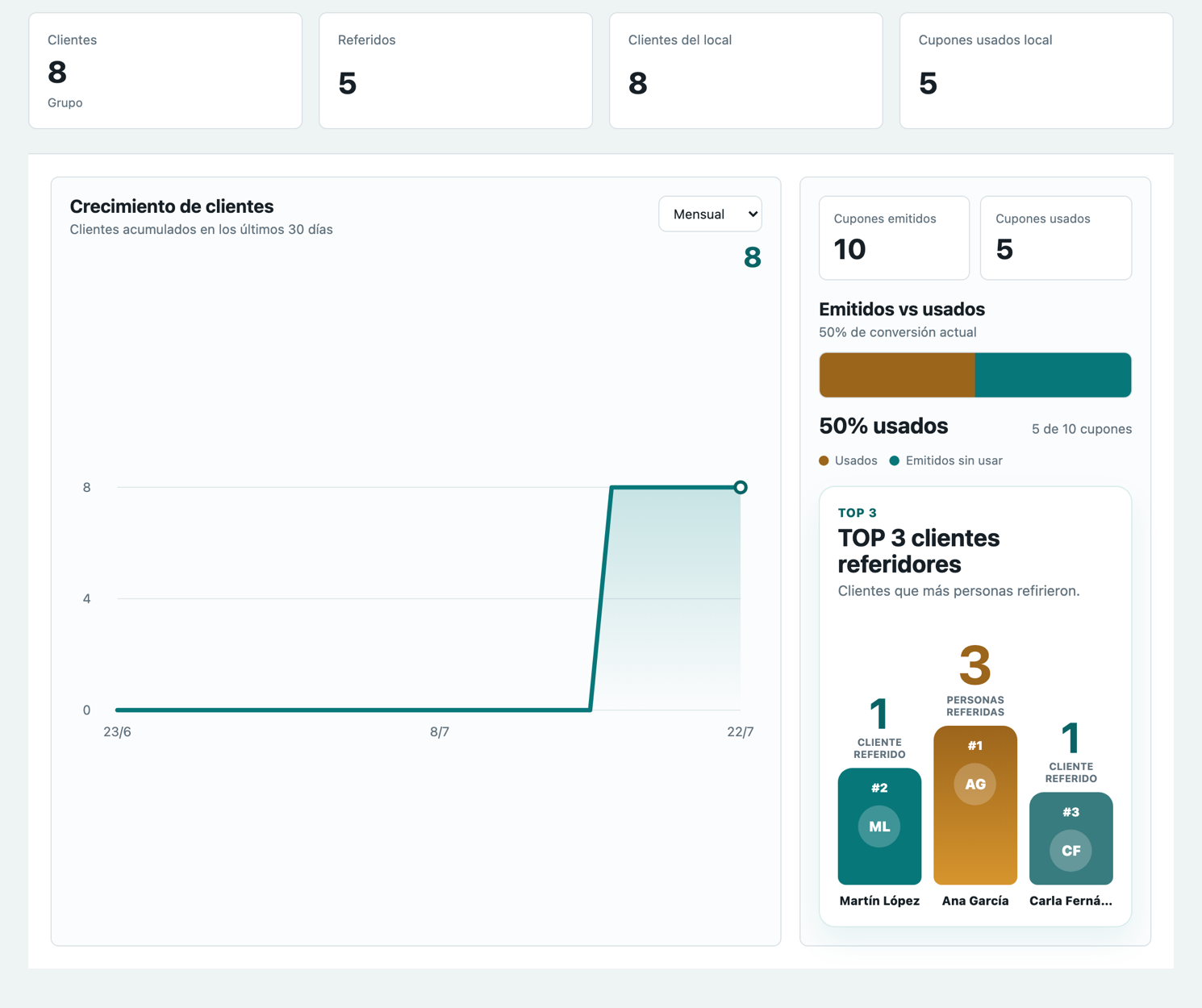This screenshot has height=1008, width=1202.
Task: Click the AG avatar of Ana García
Action: click(x=975, y=784)
